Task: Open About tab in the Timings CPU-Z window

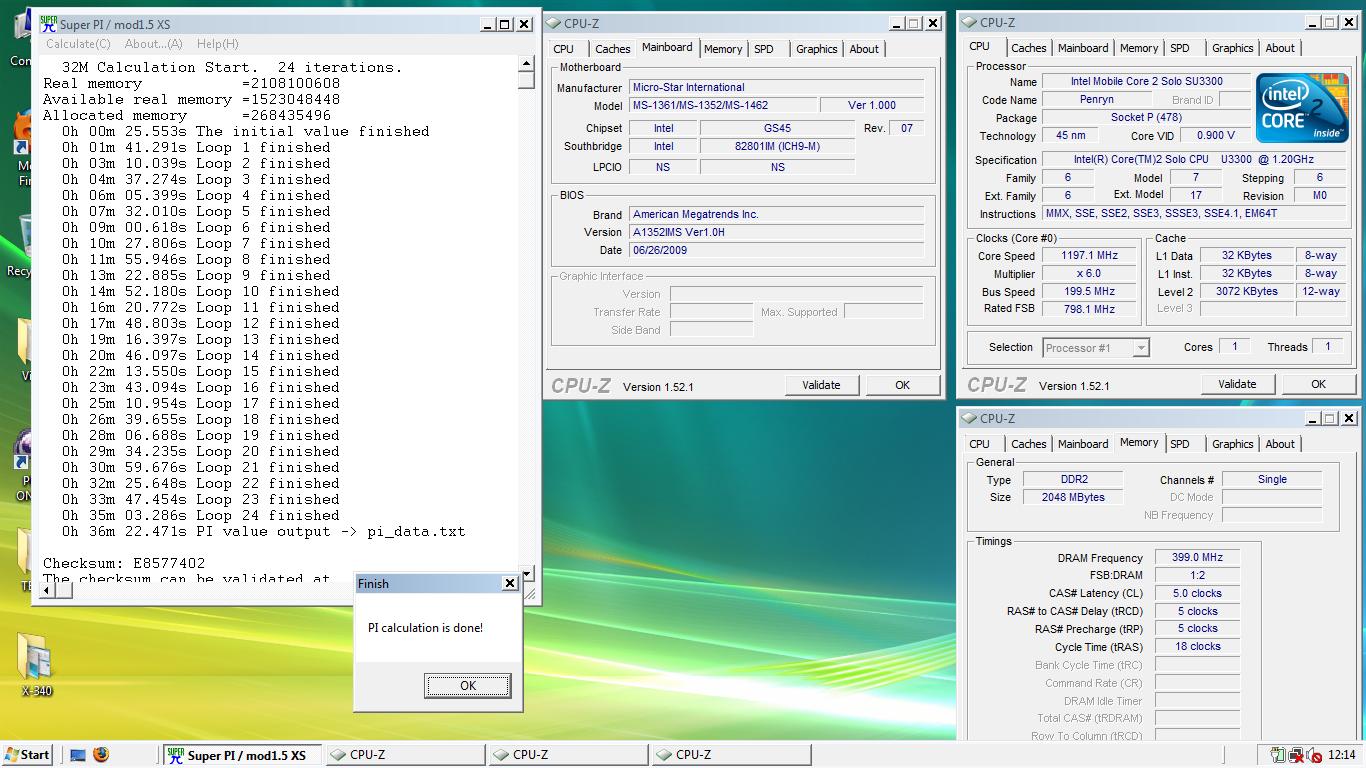Action: click(x=1280, y=444)
